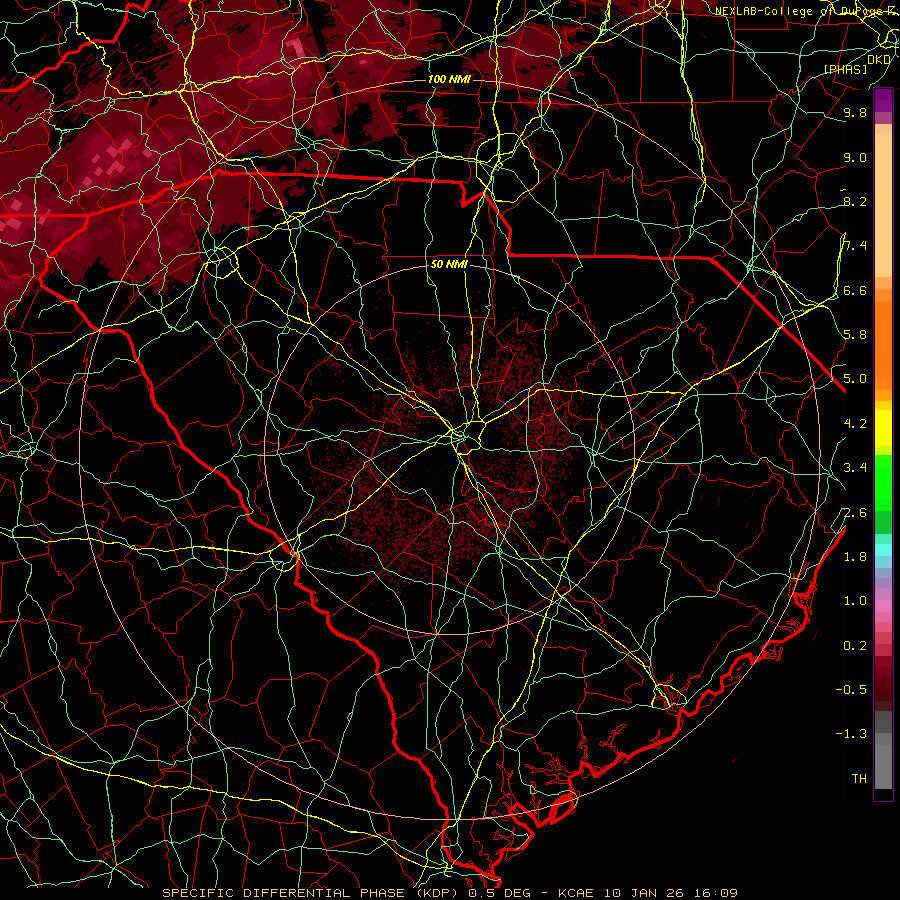900x900 pixels.
Task: Click the 6.6 legend value
Action: (x=855, y=291)
